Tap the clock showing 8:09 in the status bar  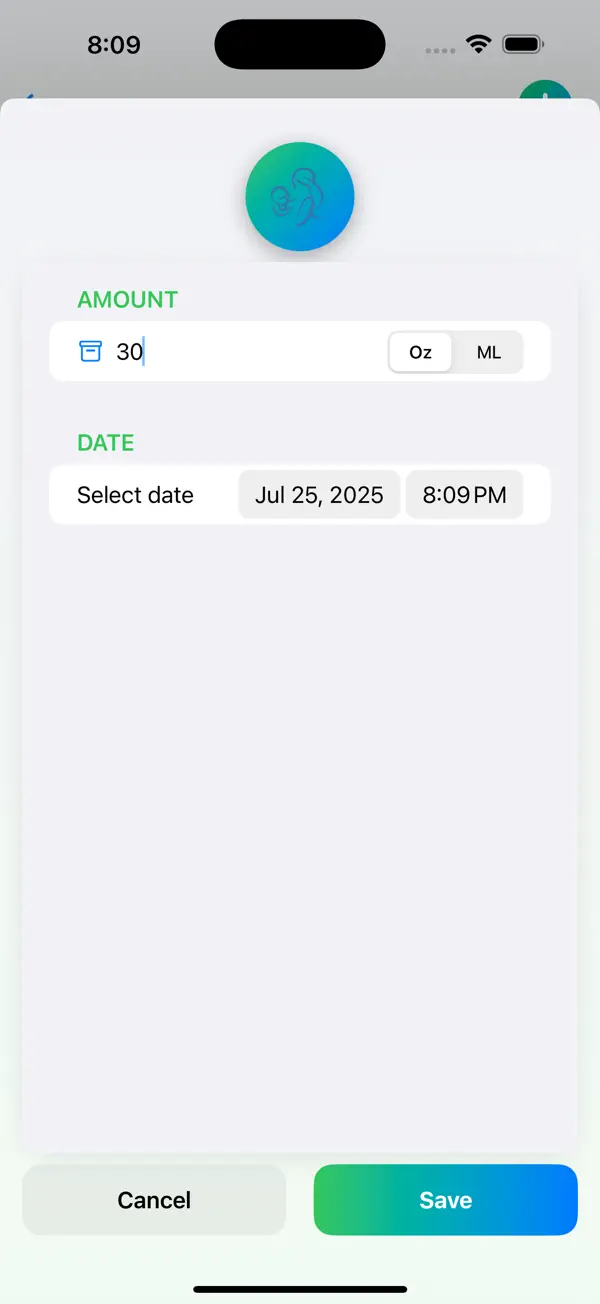(x=114, y=44)
